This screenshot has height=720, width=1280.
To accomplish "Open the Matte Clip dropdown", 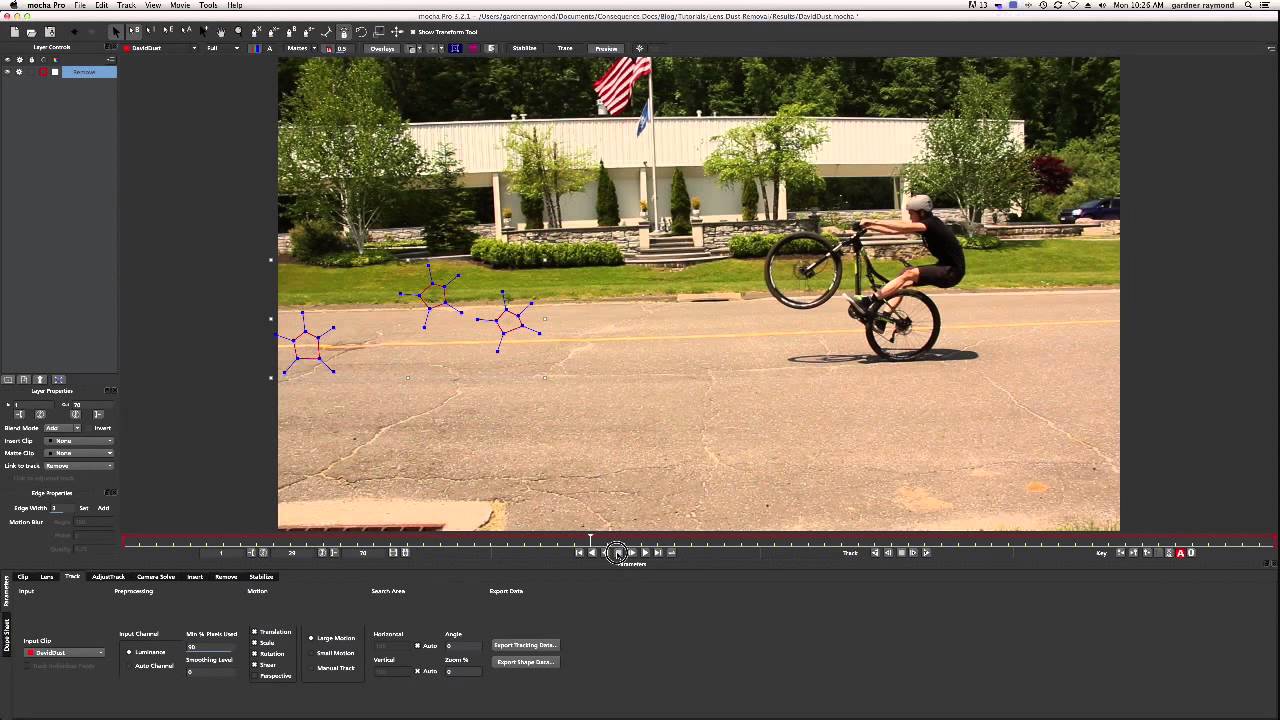I will [79, 453].
